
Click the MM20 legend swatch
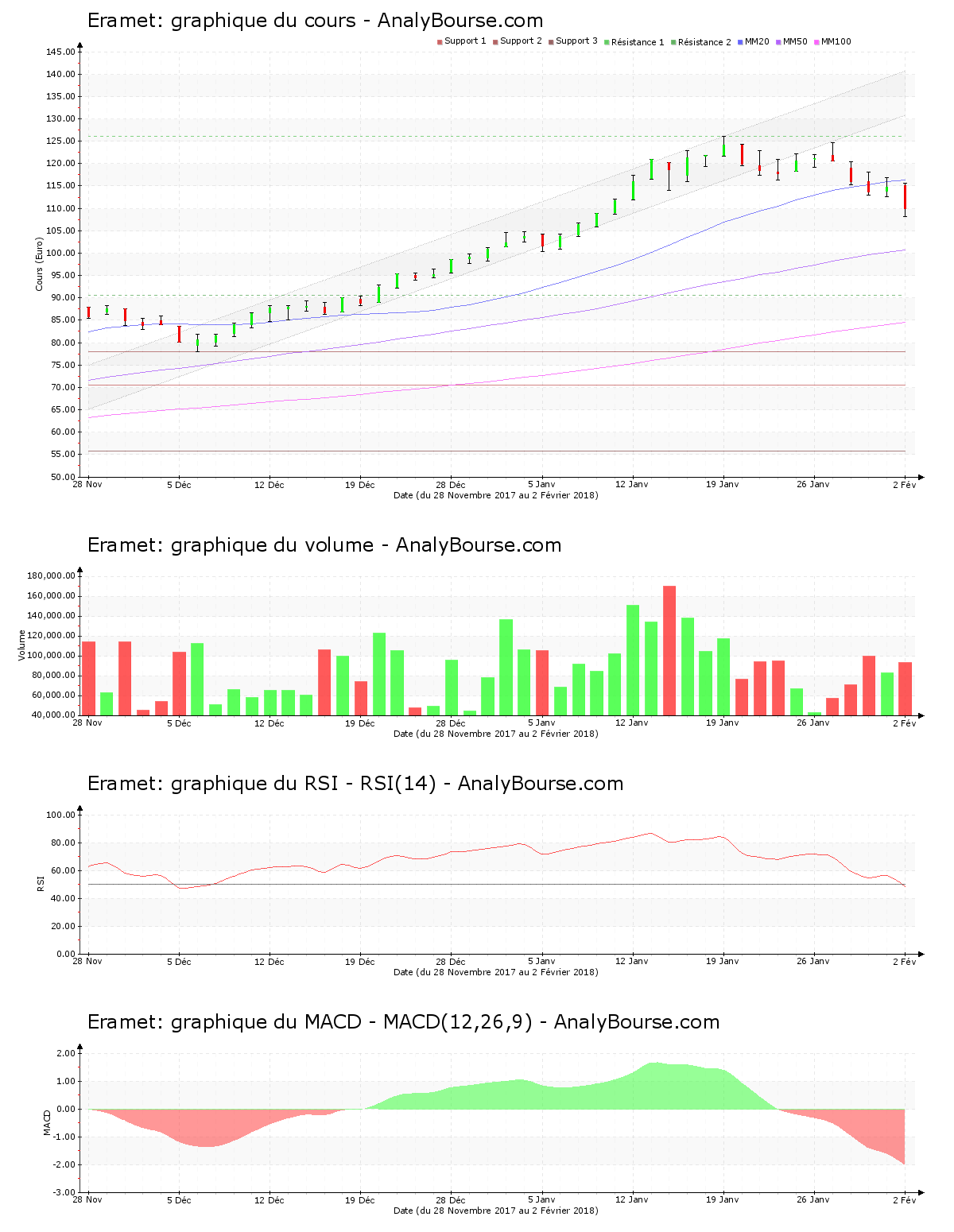pyautogui.click(x=740, y=41)
